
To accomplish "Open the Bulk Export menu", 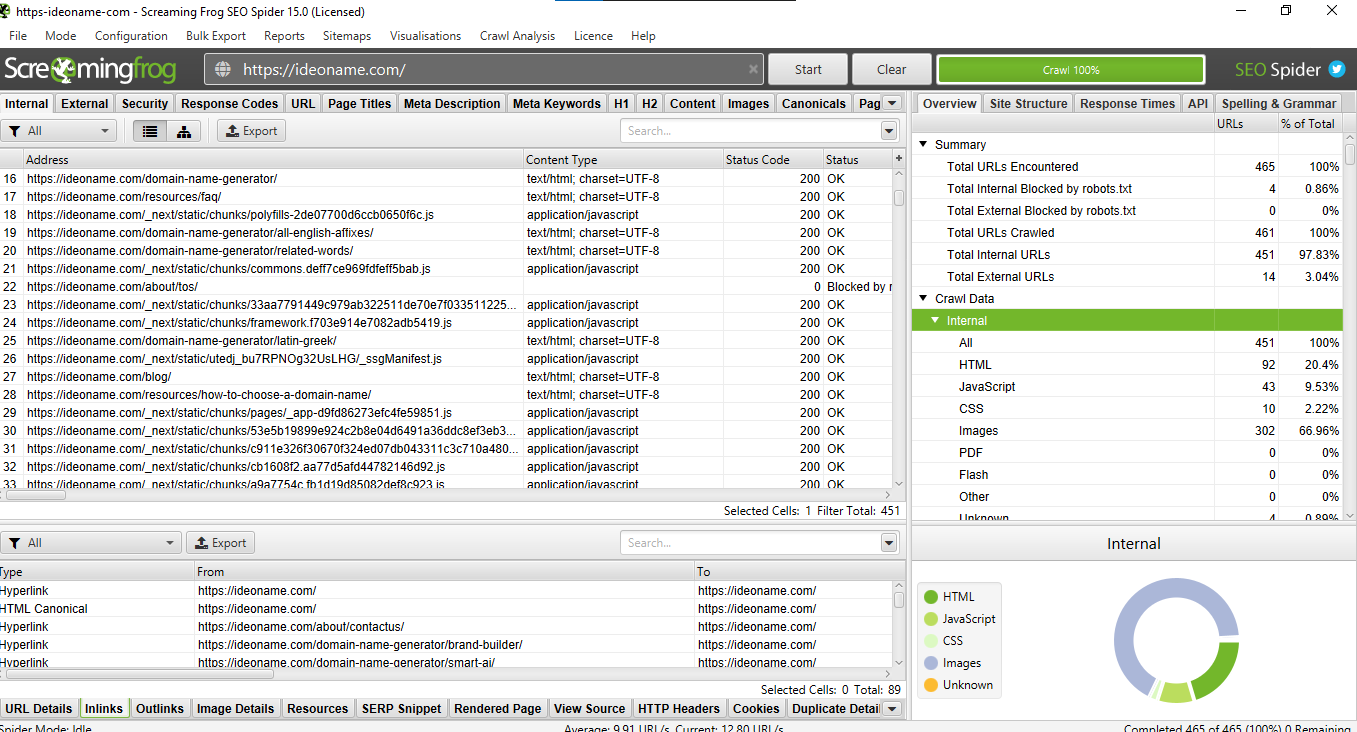I will (x=216, y=36).
